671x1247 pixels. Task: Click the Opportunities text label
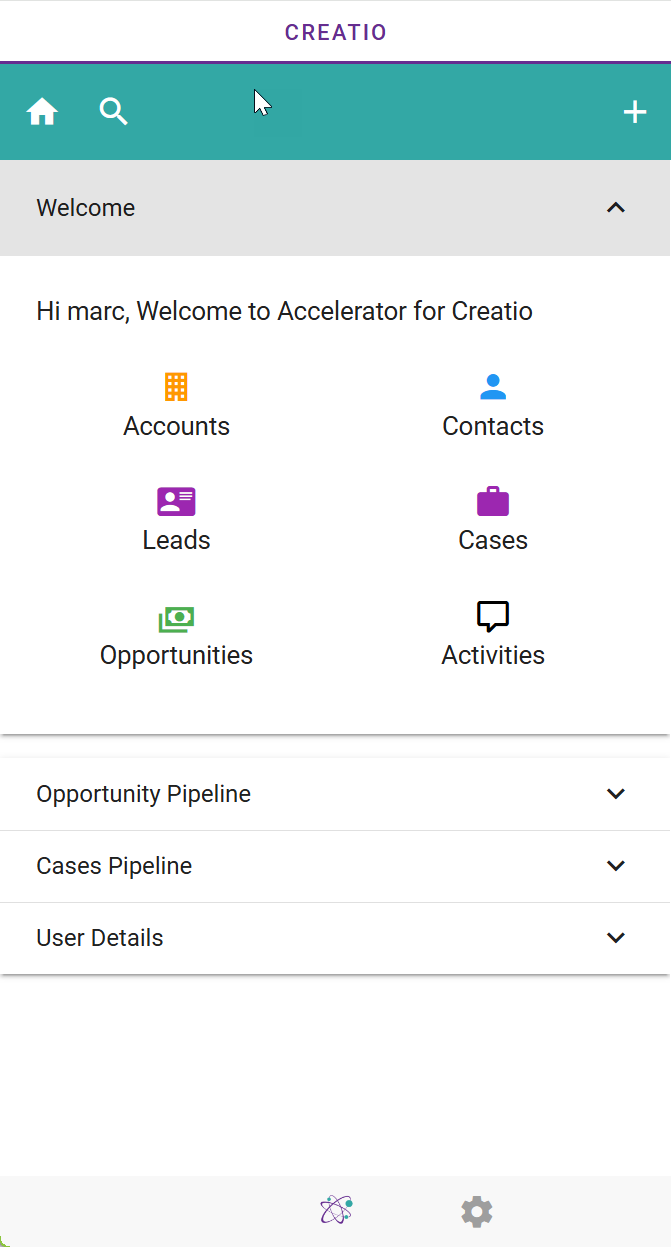pos(176,655)
